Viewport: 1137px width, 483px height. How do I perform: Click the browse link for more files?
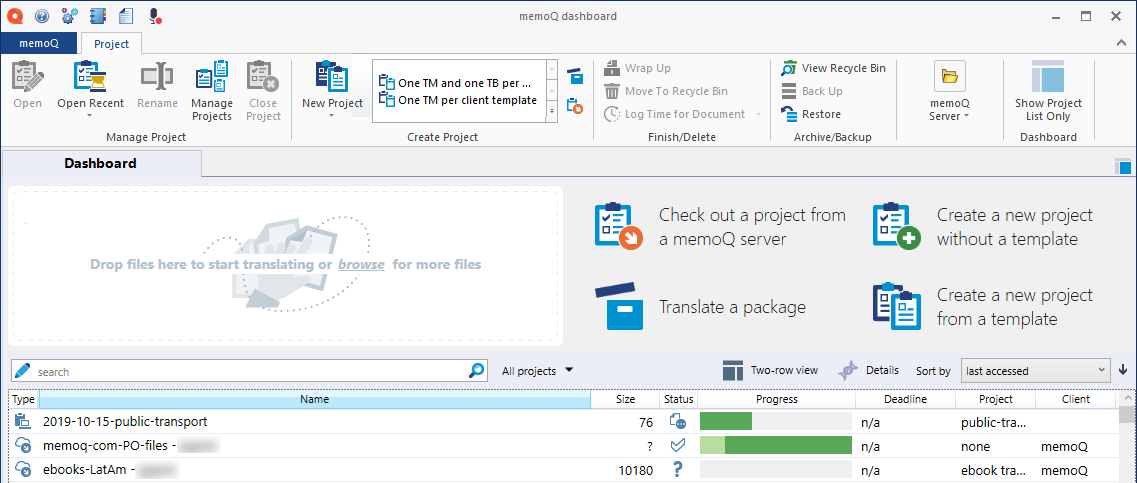[361, 265]
